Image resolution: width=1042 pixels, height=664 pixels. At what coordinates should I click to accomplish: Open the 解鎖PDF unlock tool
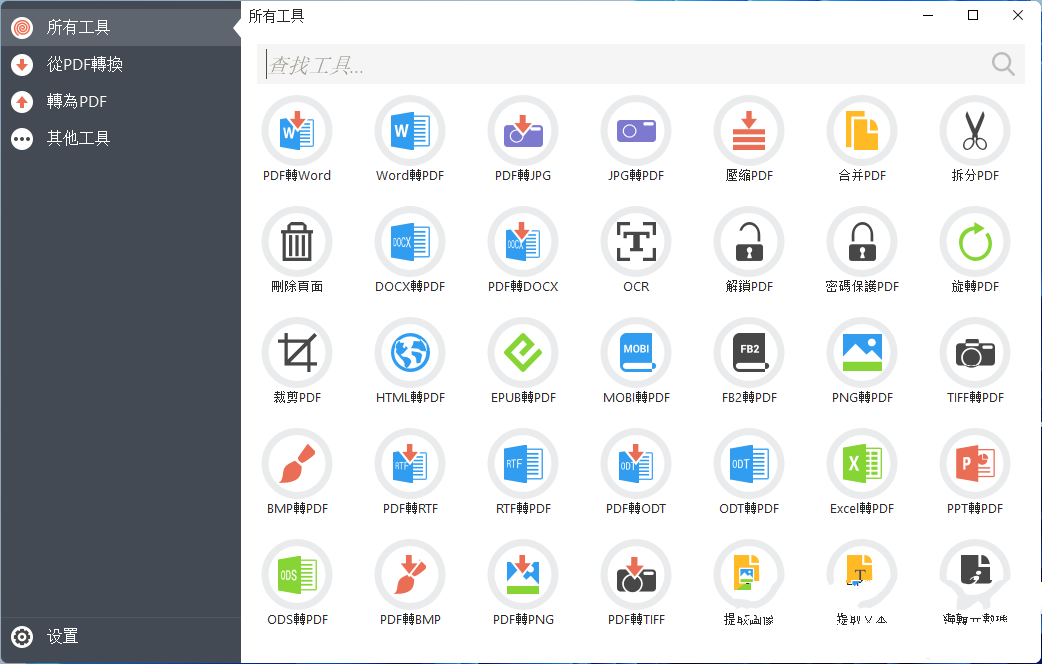tap(748, 241)
